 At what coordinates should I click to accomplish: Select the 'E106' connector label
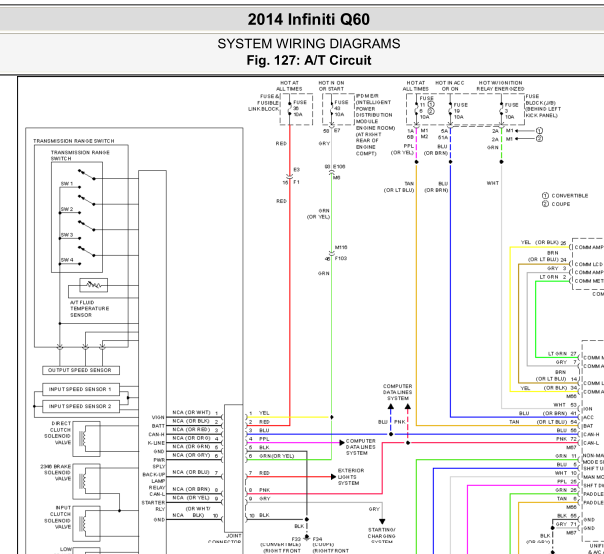pyautogui.click(x=339, y=167)
